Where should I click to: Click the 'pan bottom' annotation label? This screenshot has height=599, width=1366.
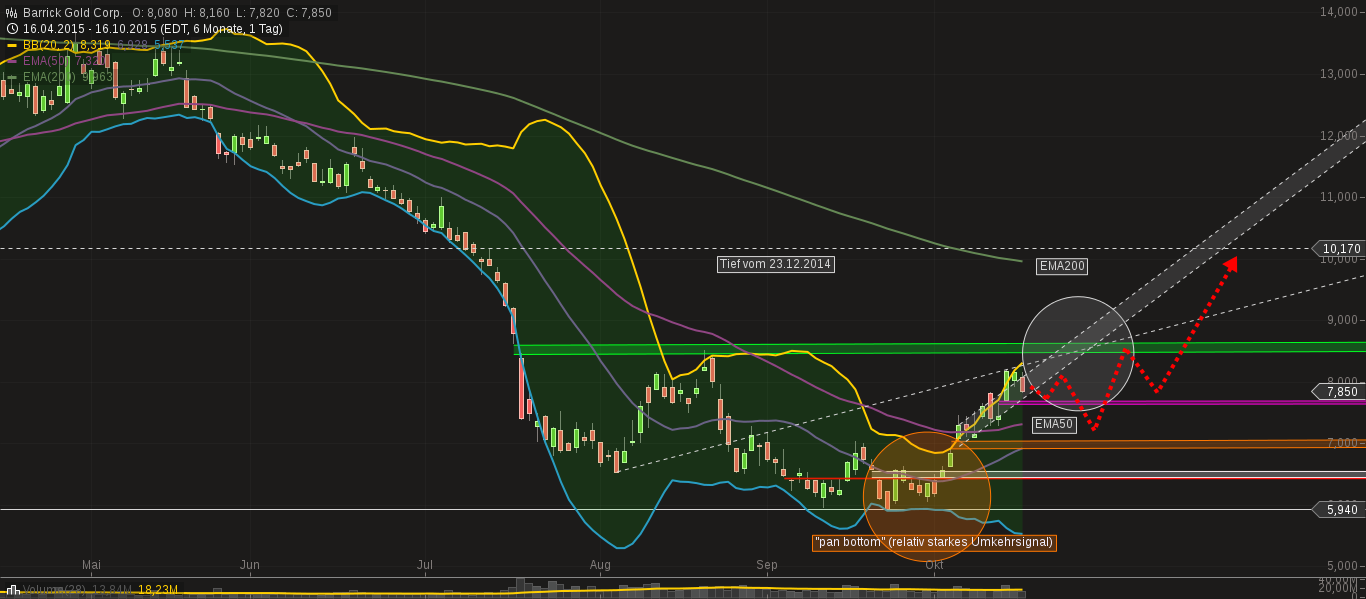click(x=934, y=543)
